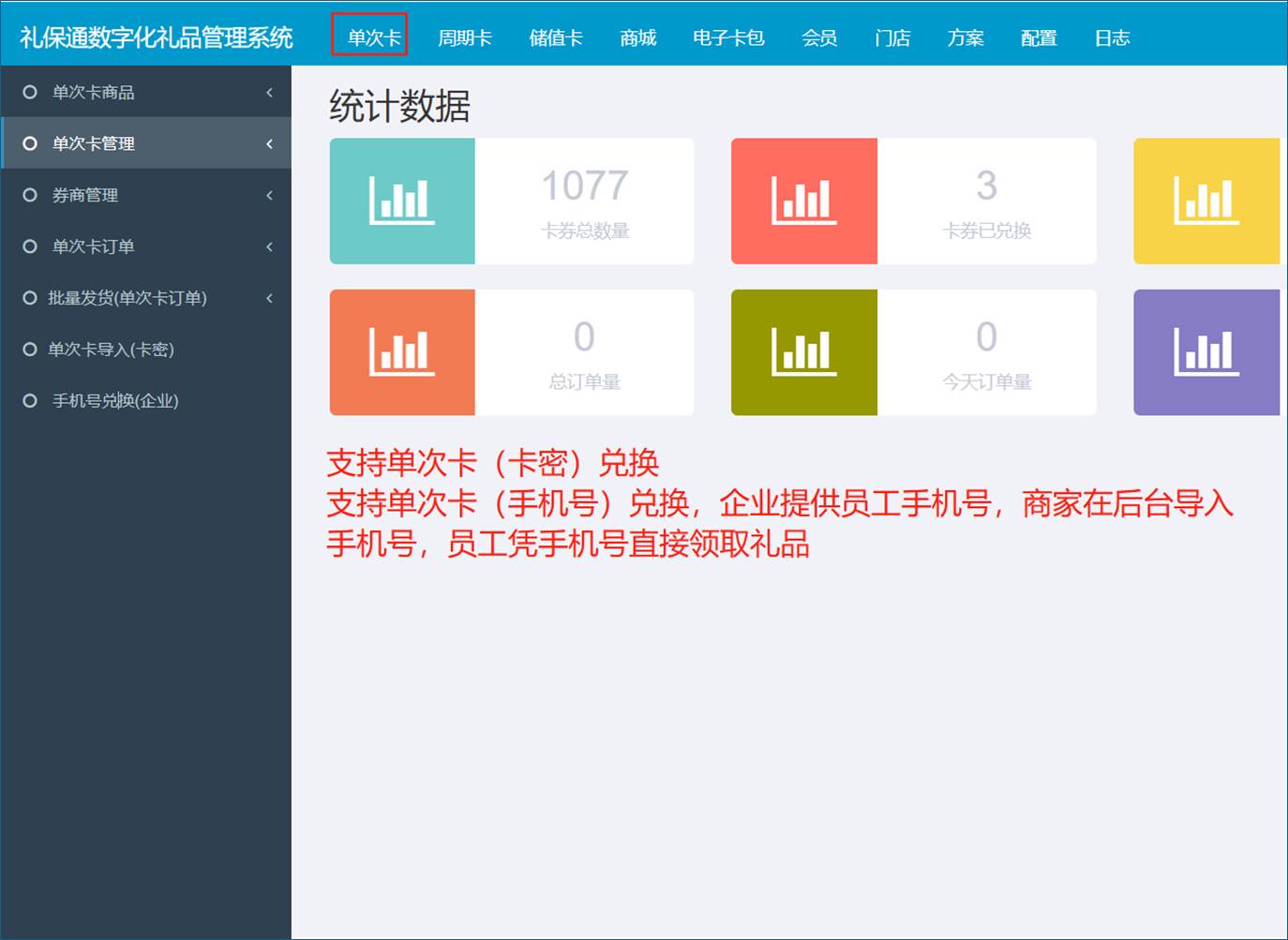
Task: Click the red chart icon for 卡券已兑换
Action: point(803,201)
